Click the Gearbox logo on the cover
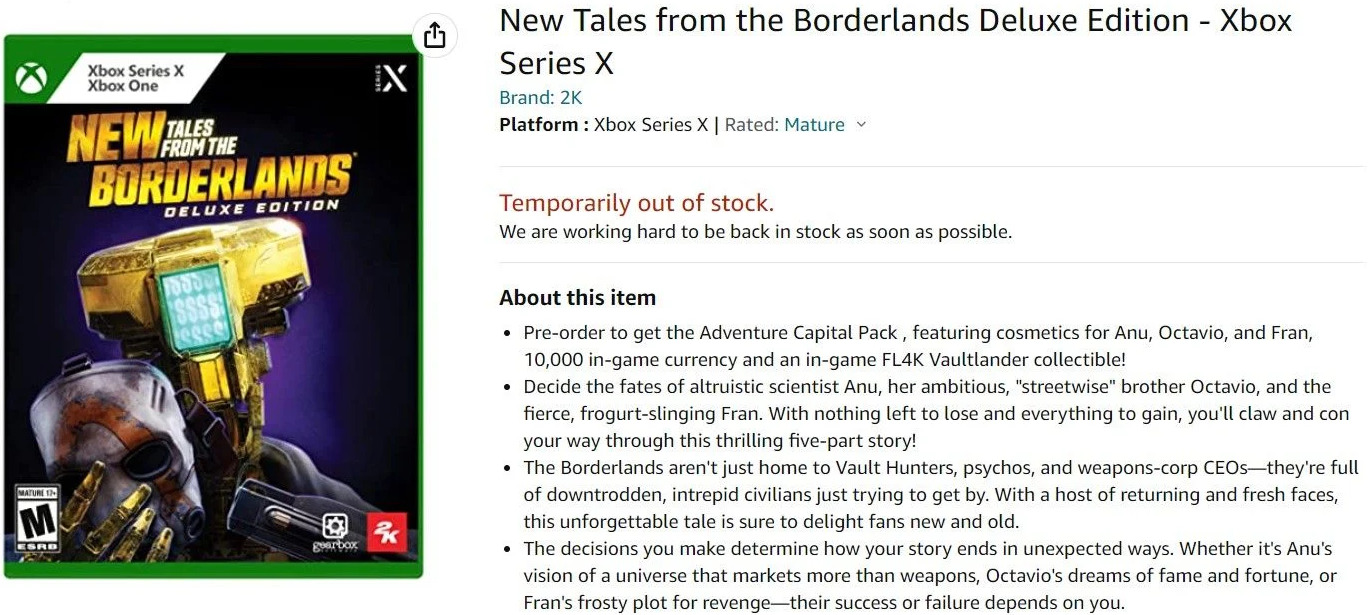The image size is (1368, 615). [x=333, y=531]
